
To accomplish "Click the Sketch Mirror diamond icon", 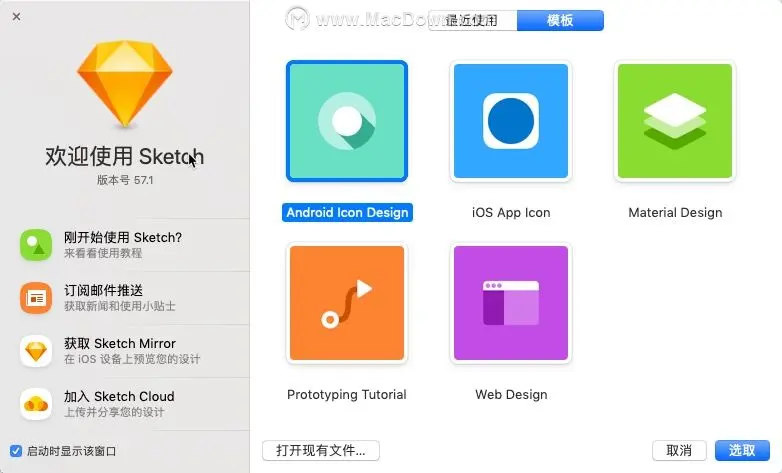I will [36, 351].
